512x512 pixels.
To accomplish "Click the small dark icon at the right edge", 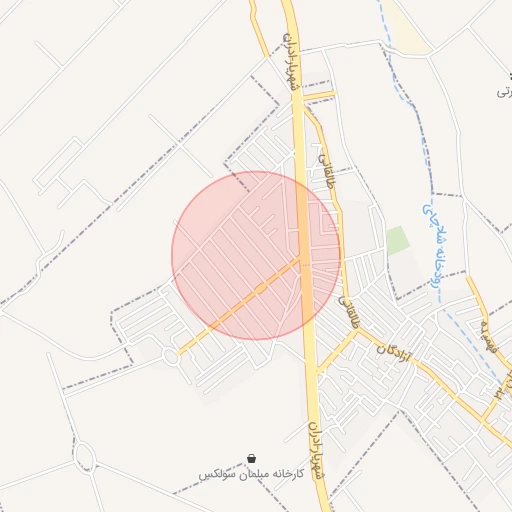I will [x=510, y=76].
